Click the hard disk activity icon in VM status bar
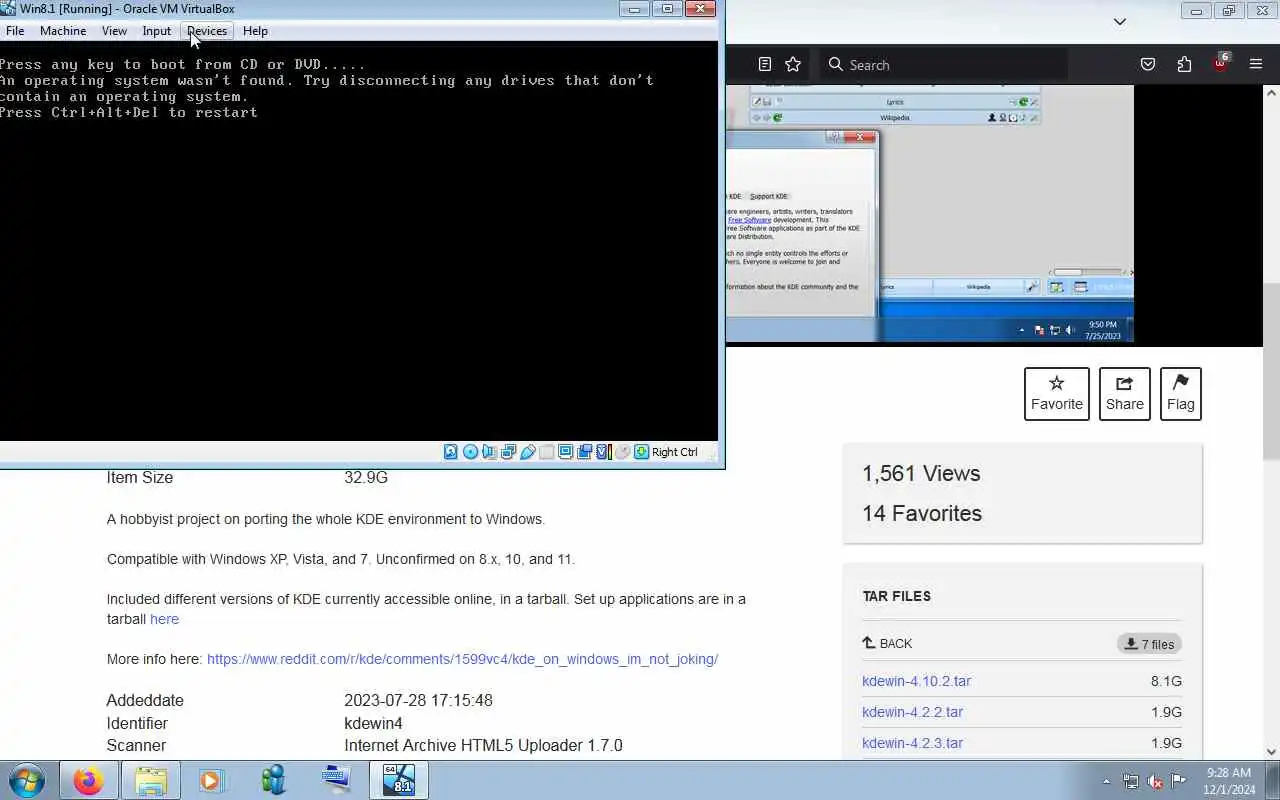Screen dimensions: 1280x800 (451, 452)
